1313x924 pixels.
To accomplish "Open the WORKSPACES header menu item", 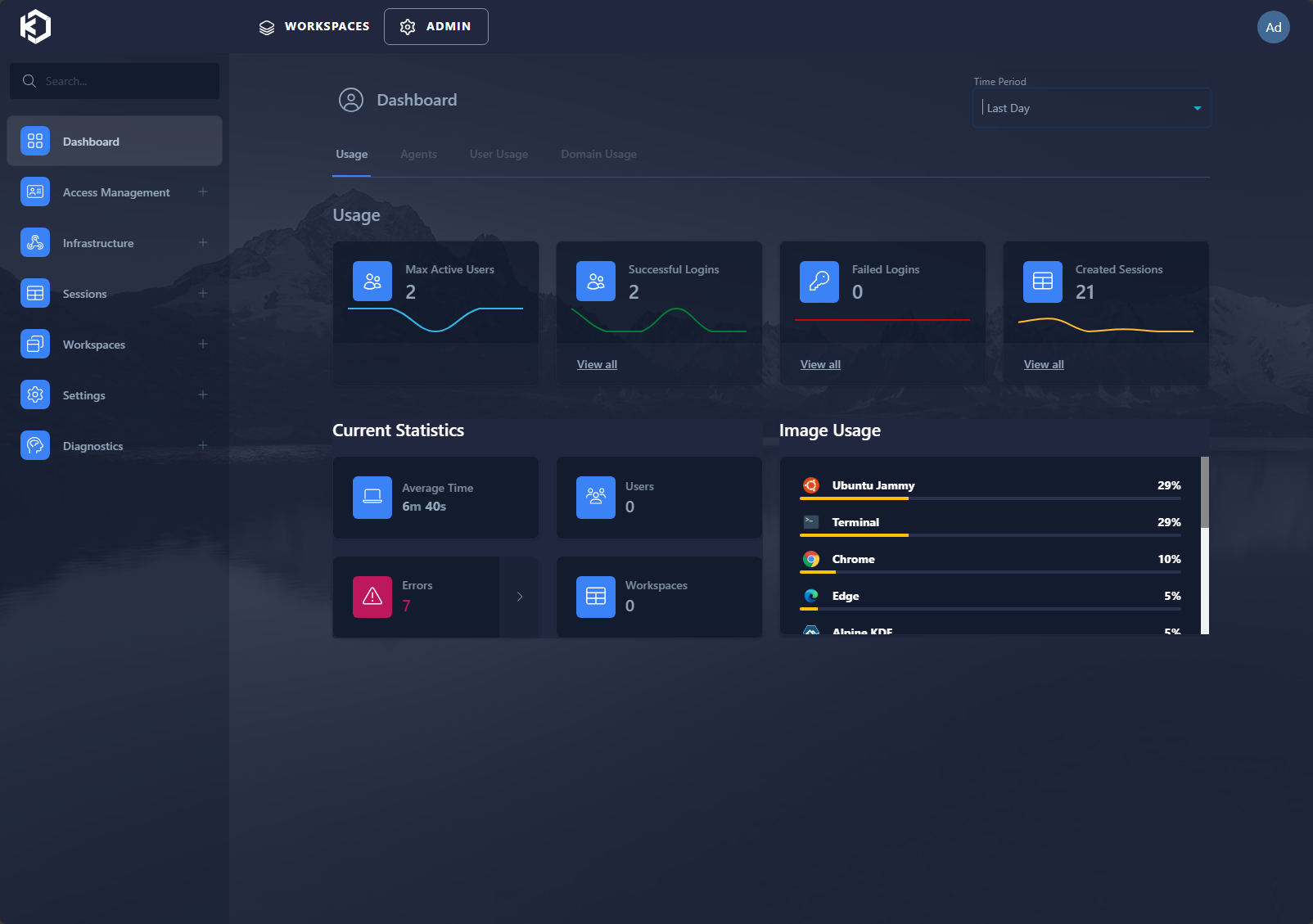I will point(314,27).
